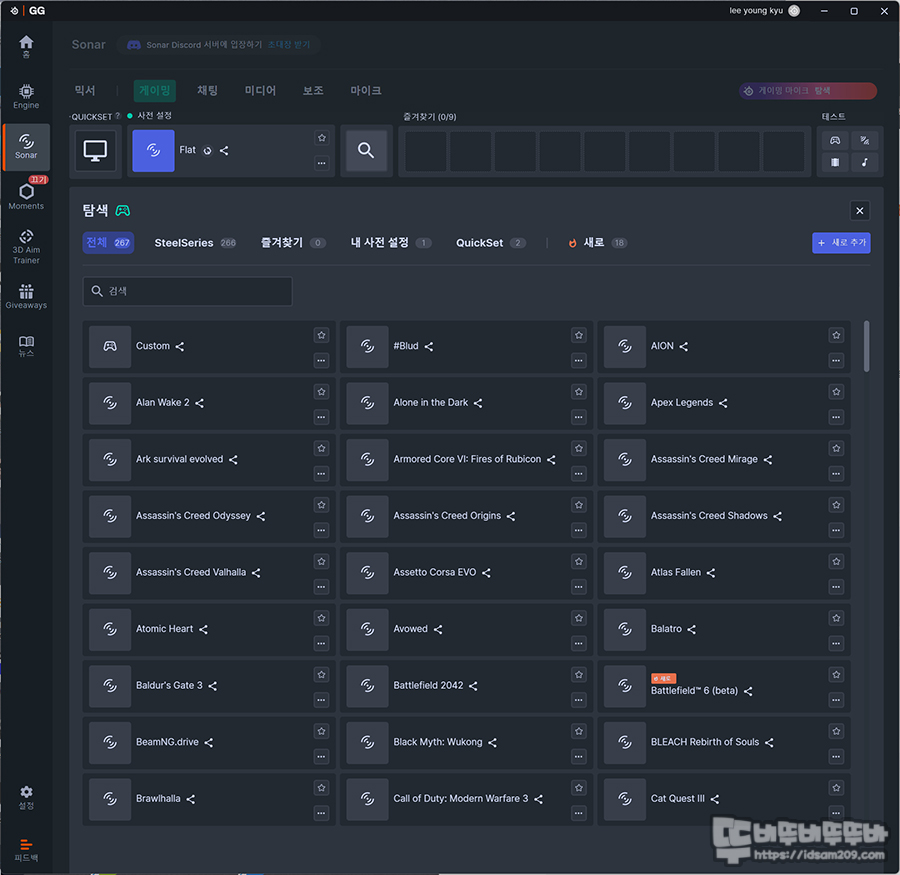Click the film test sound icon

click(x=835, y=162)
